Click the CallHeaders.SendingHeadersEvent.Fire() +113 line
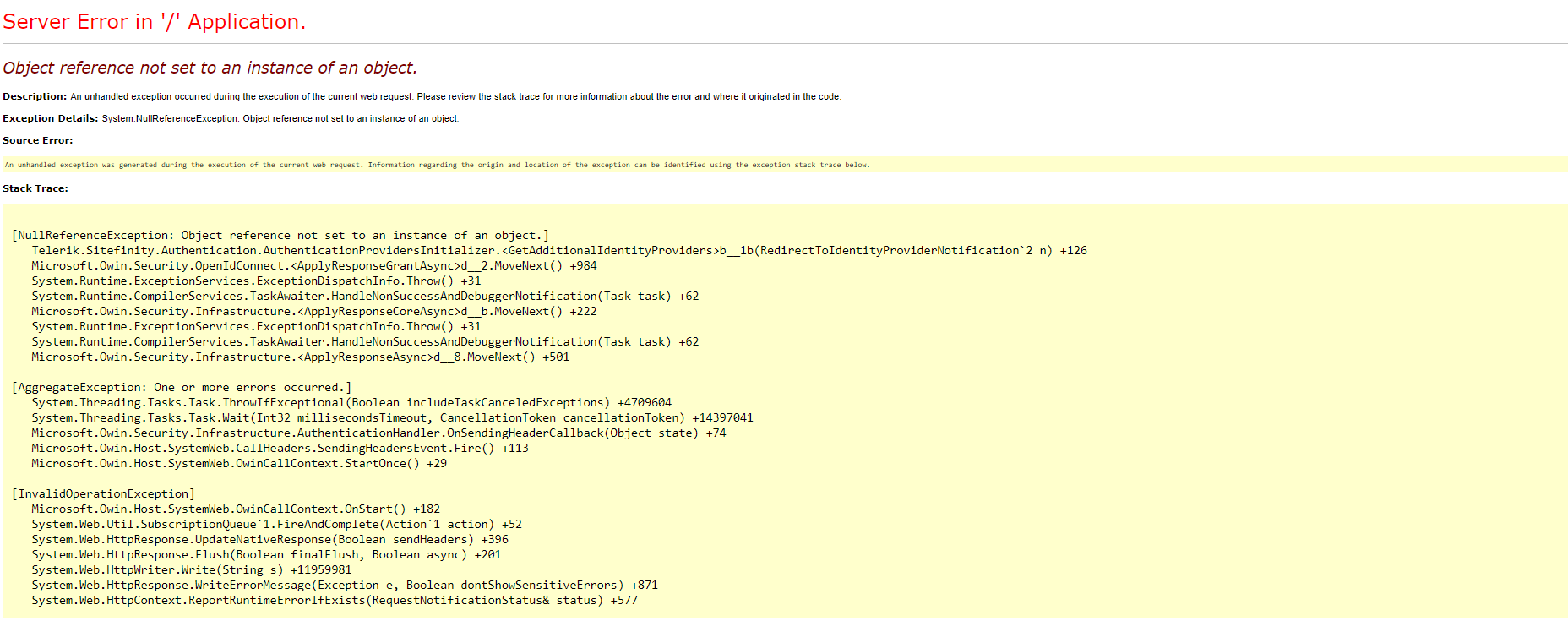This screenshot has height=621, width=1568. pyautogui.click(x=280, y=449)
